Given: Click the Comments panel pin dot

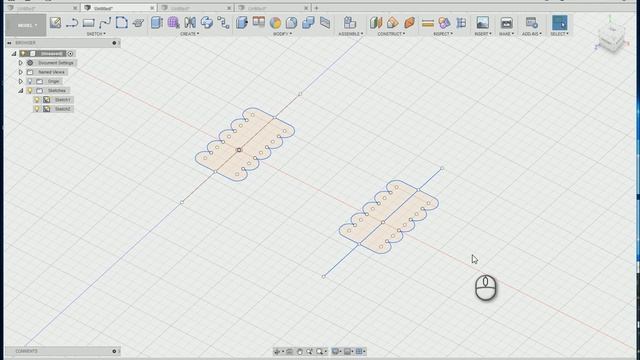Looking at the screenshot, I should (114, 351).
